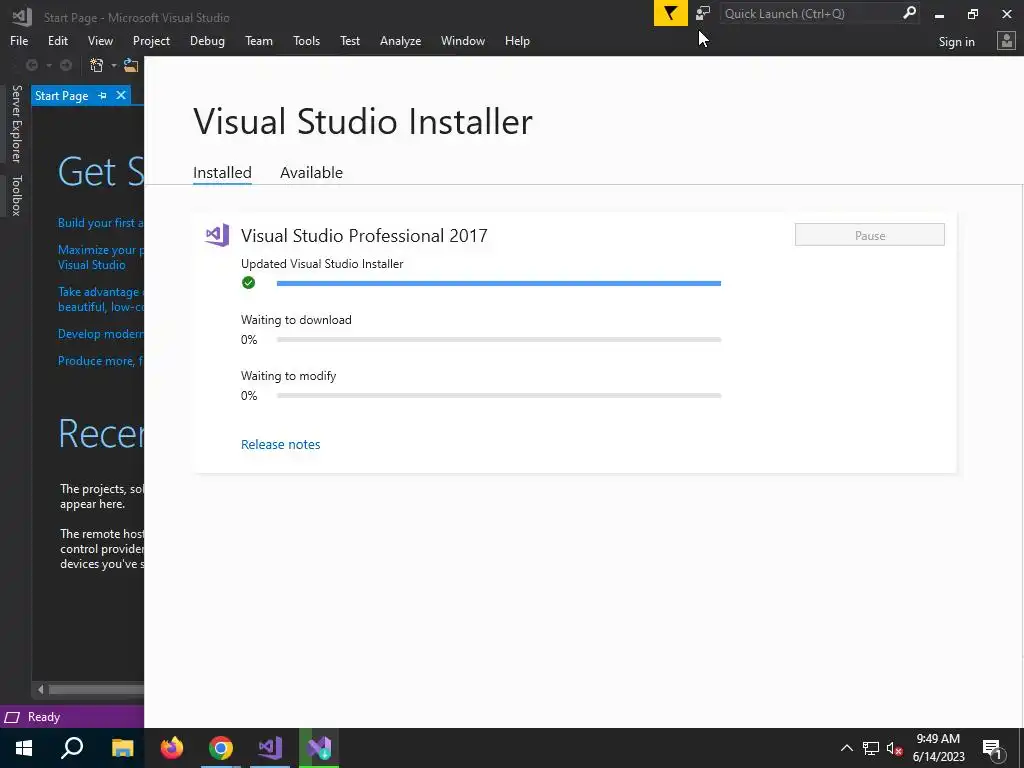The width and height of the screenshot is (1024, 768).
Task: Open the notifications flag icon
Action: pos(670,13)
